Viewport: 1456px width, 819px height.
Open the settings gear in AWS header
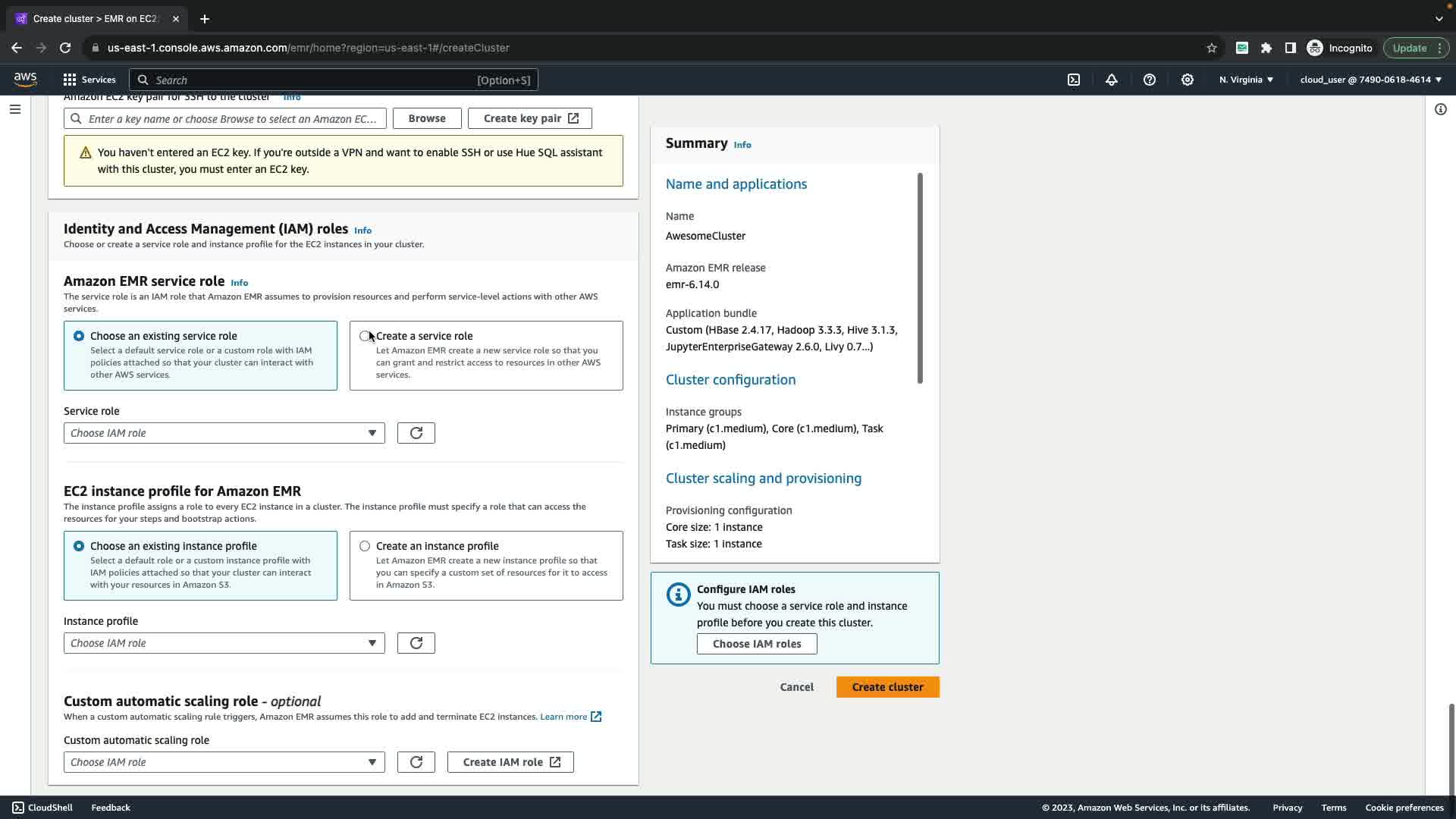[1188, 80]
